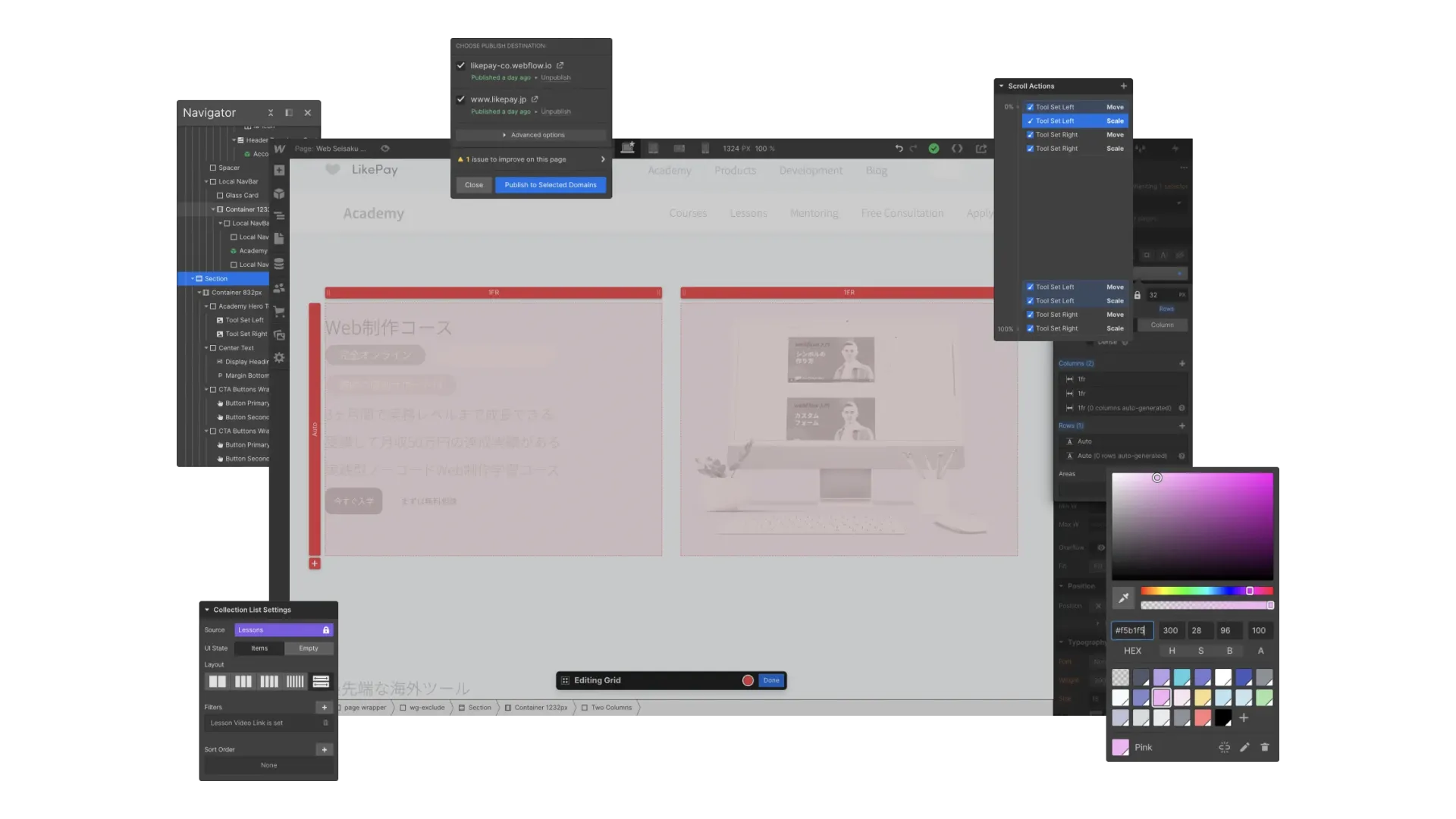Viewport: 1456px width, 819px height.
Task: Open the Pages panel
Action: (279, 238)
